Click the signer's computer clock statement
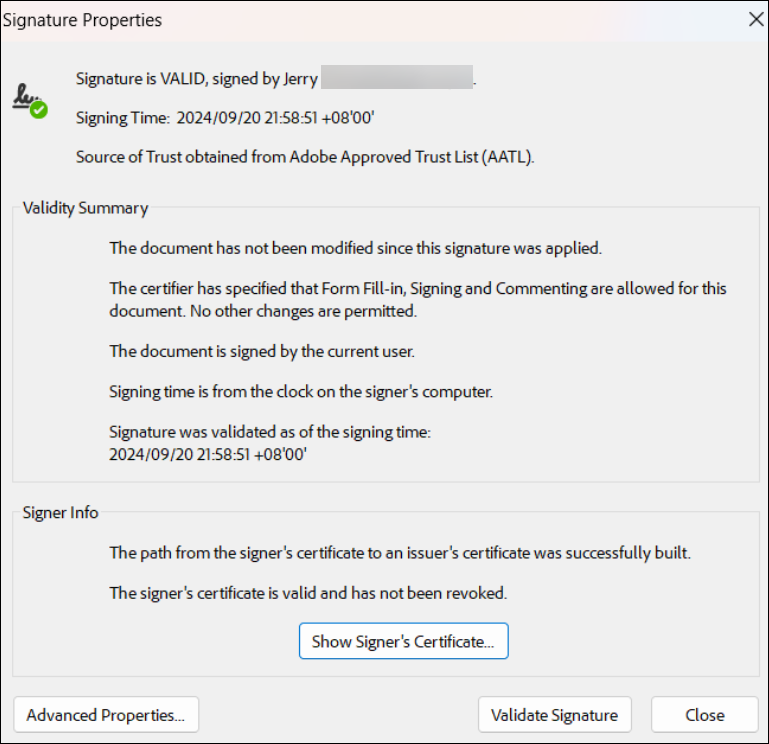Viewport: 769px width, 744px height. coord(300,392)
